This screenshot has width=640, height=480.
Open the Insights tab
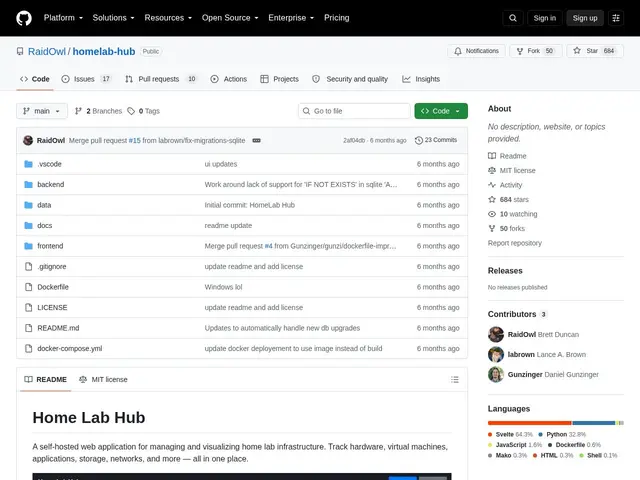point(421,79)
